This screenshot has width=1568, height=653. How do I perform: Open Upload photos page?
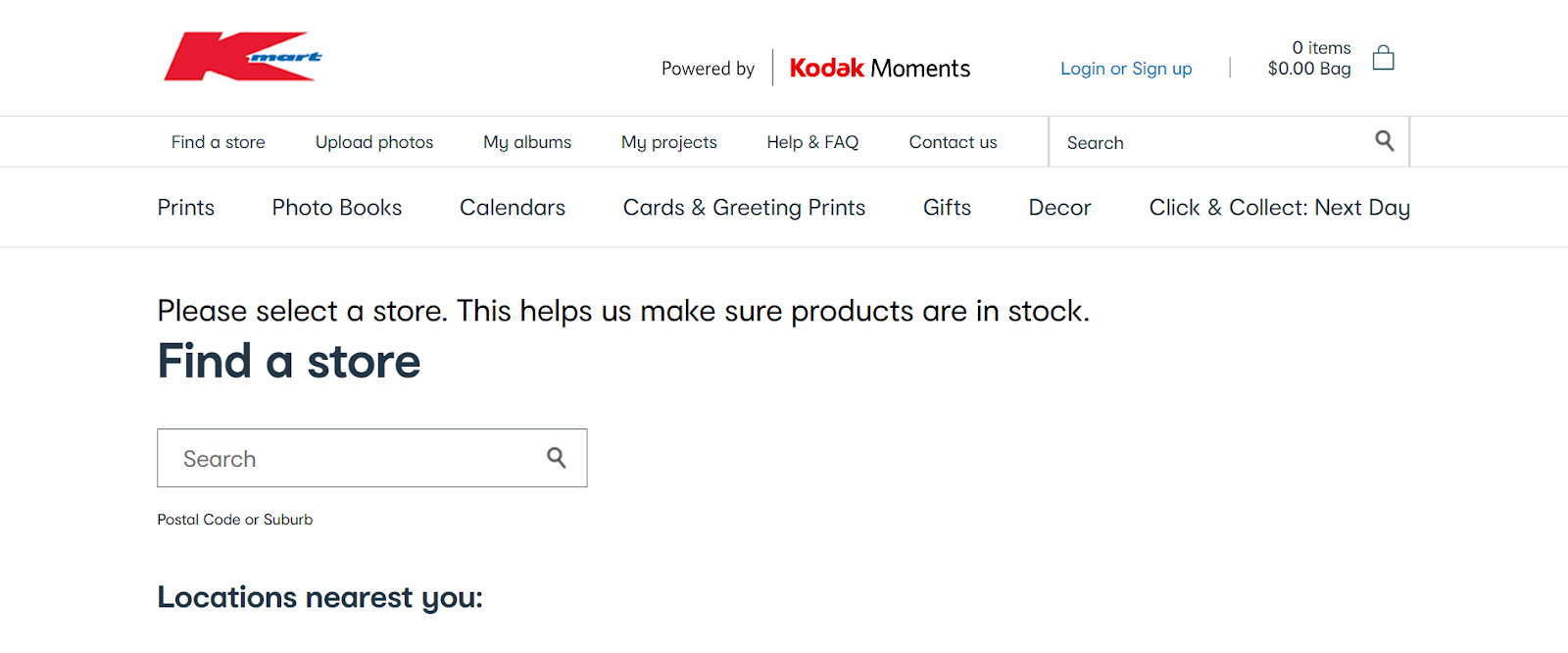(x=374, y=142)
